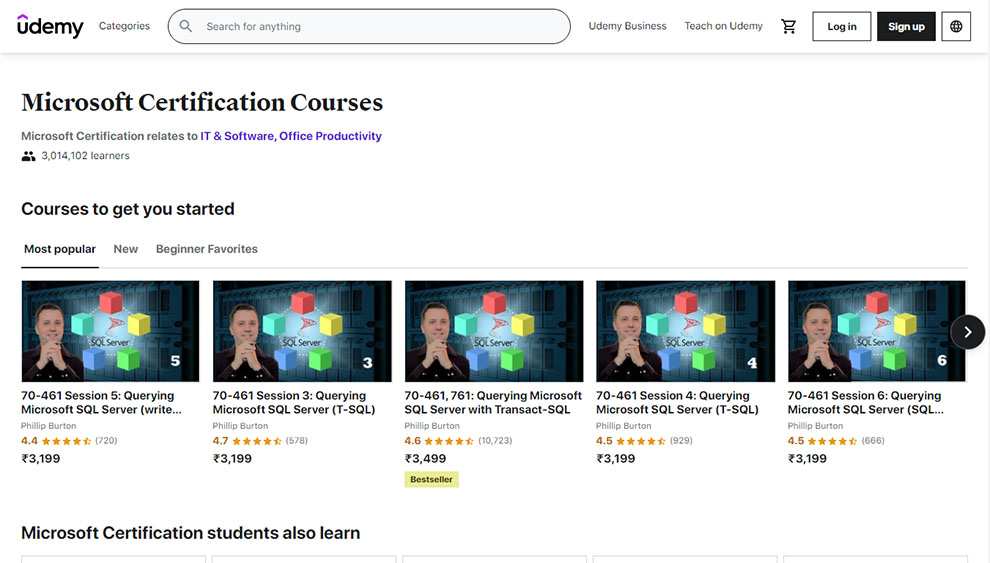Click the search magnifier icon
This screenshot has width=990, height=563.
point(186,27)
